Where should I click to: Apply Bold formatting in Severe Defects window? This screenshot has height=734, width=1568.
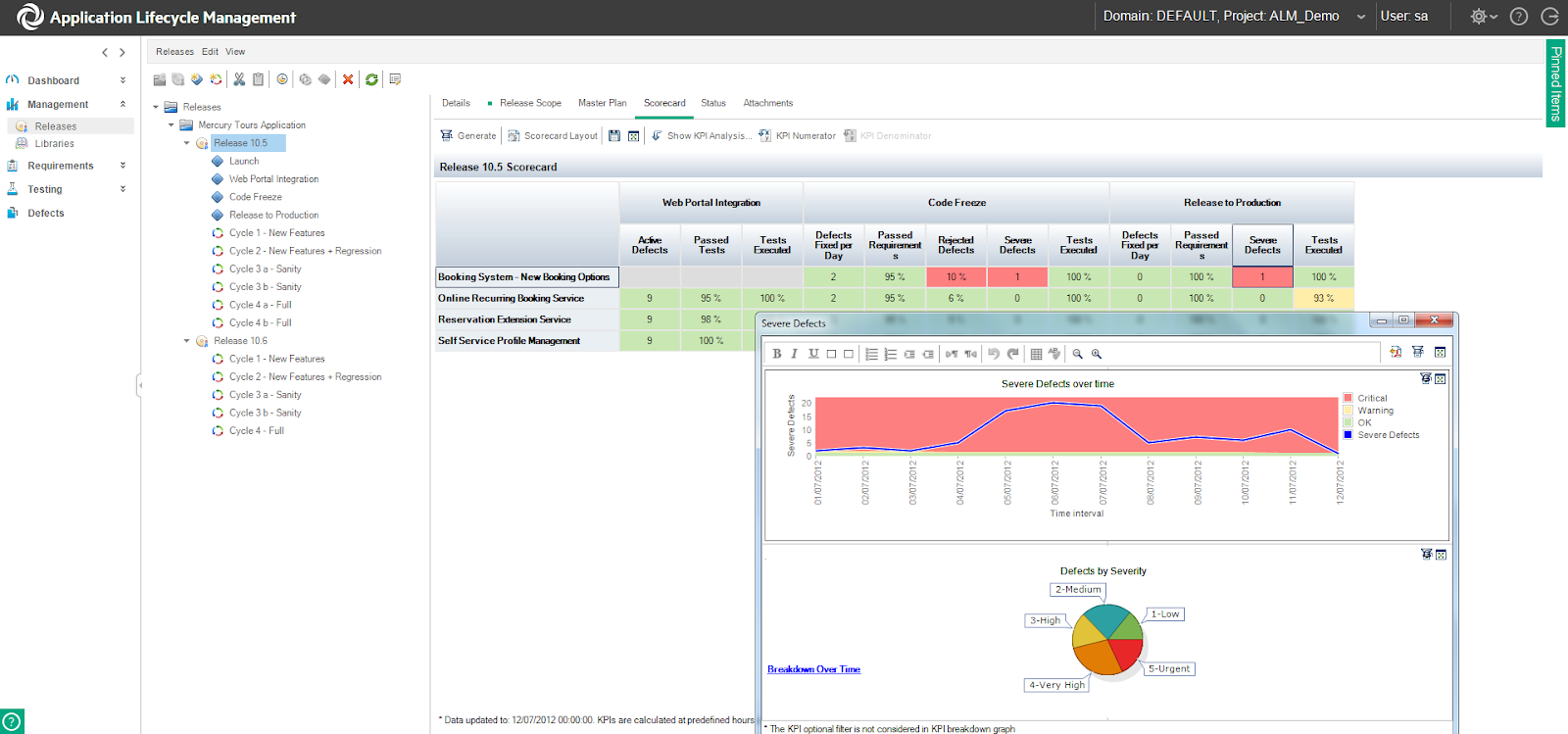[777, 354]
